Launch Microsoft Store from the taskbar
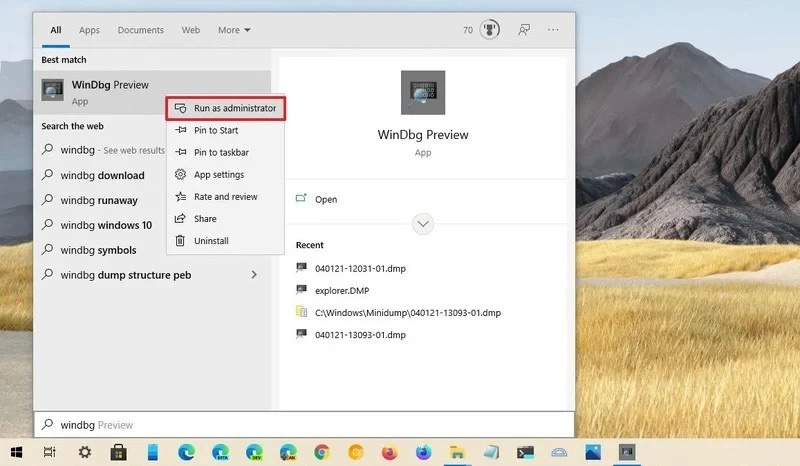Viewport: 800px width, 466px height. click(x=118, y=452)
